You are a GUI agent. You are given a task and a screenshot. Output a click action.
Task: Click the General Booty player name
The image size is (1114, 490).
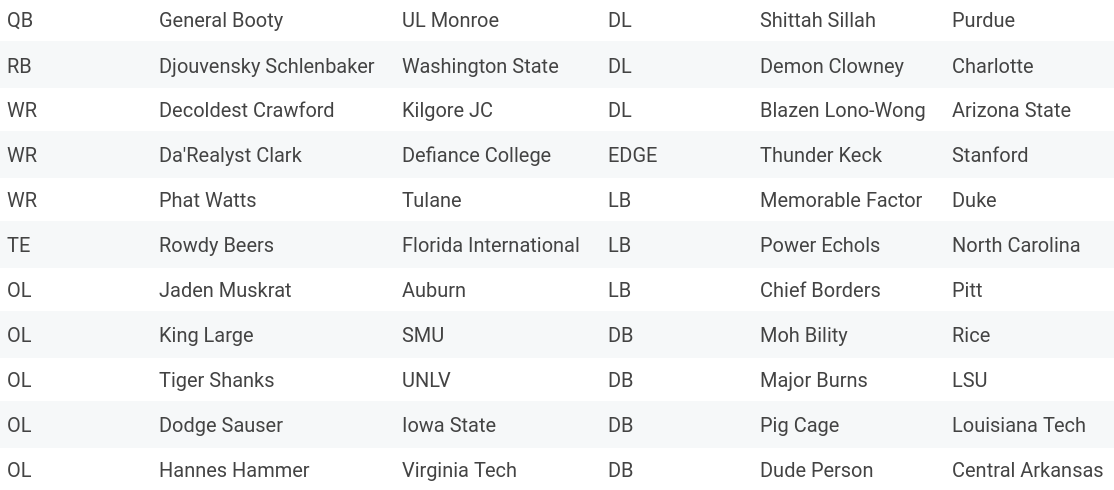point(221,20)
